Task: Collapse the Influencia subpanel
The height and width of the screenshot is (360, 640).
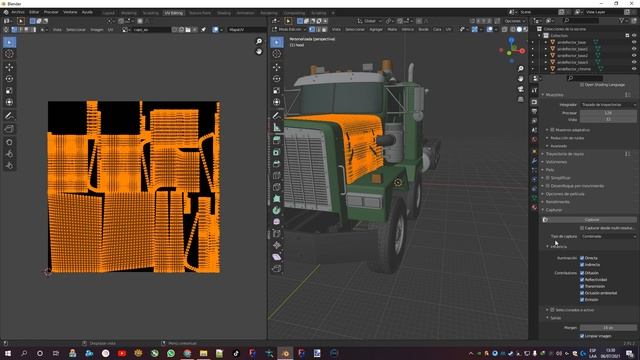Action: 558,247
